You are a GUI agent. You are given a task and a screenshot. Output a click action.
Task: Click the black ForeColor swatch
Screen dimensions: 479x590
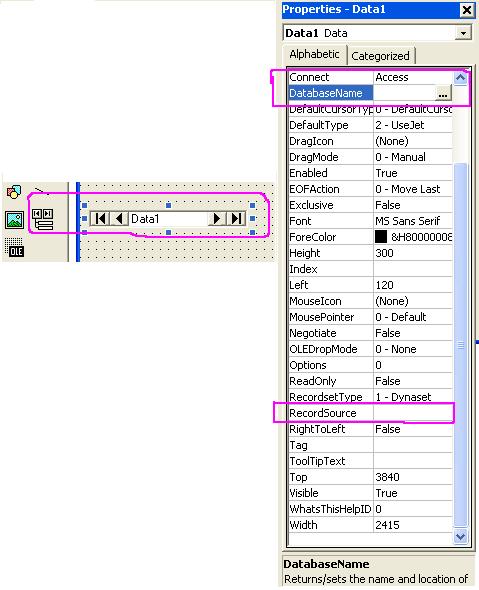point(381,237)
